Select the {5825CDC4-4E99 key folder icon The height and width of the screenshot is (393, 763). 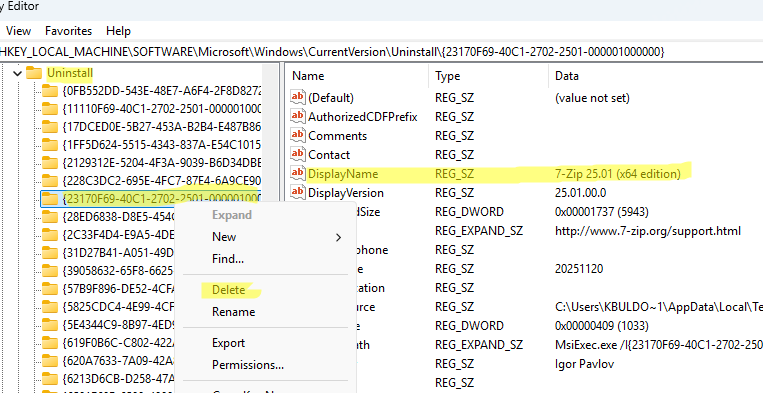[50, 306]
